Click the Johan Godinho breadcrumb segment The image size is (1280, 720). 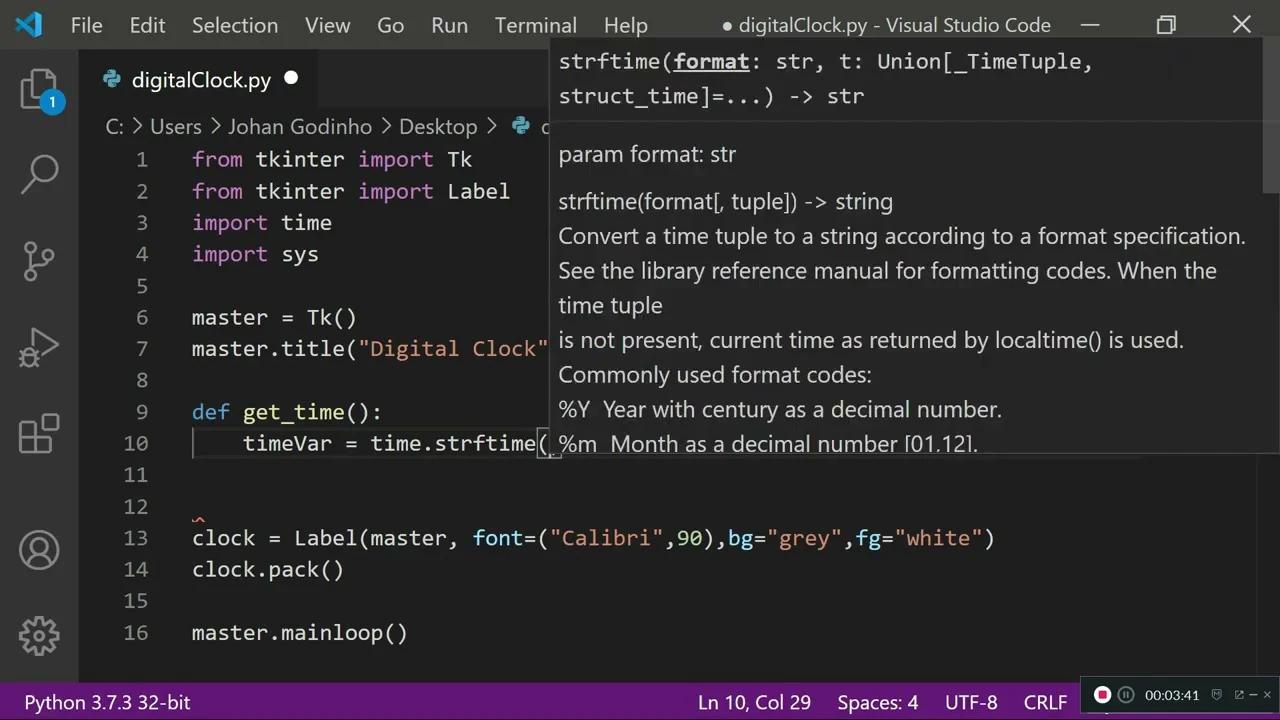(300, 127)
